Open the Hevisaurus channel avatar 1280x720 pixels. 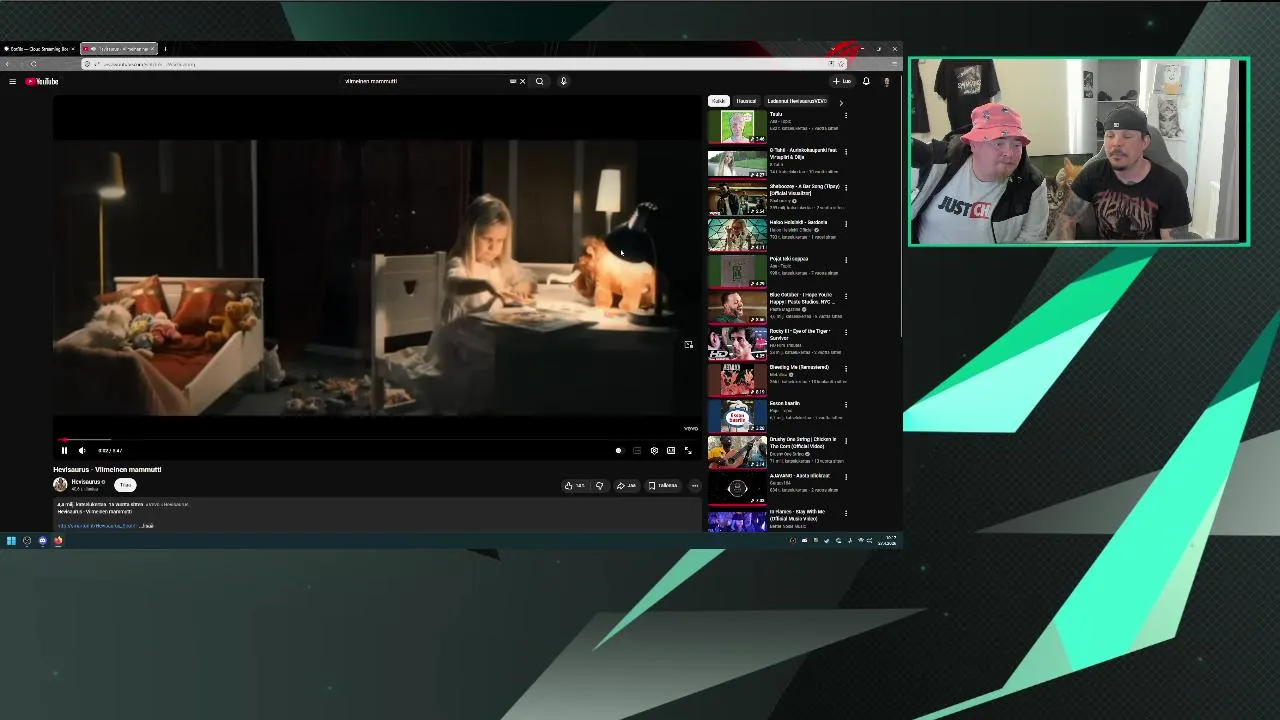pyautogui.click(x=60, y=485)
